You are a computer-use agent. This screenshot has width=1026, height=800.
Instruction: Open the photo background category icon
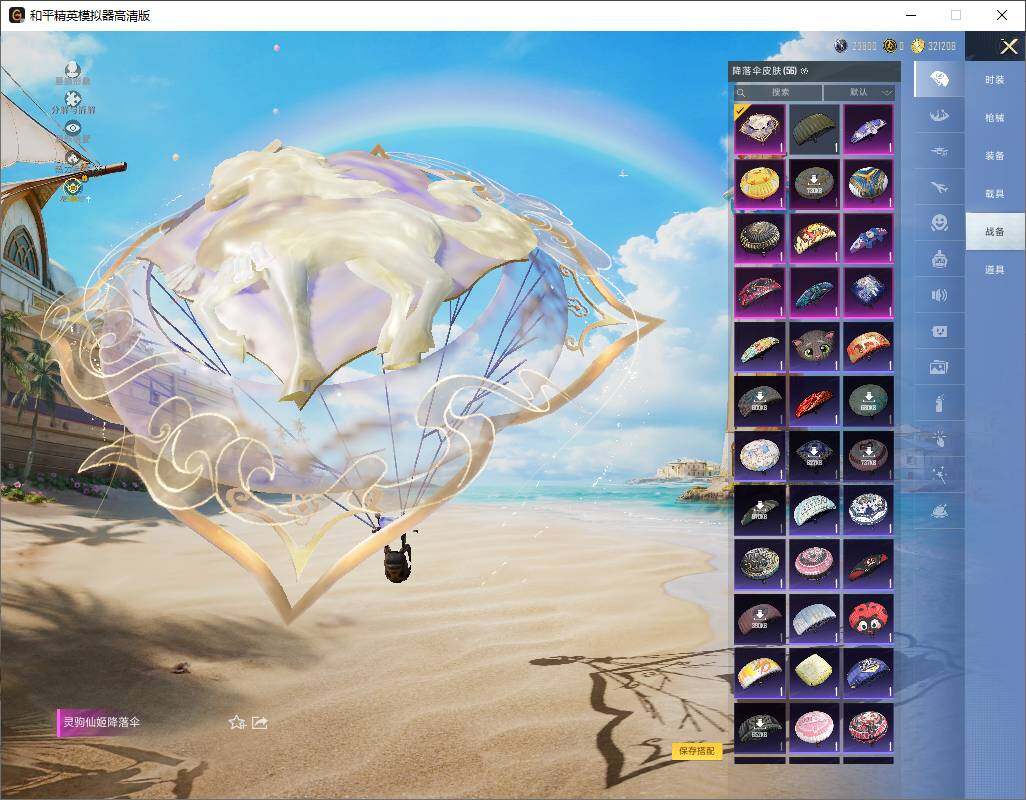coord(939,368)
